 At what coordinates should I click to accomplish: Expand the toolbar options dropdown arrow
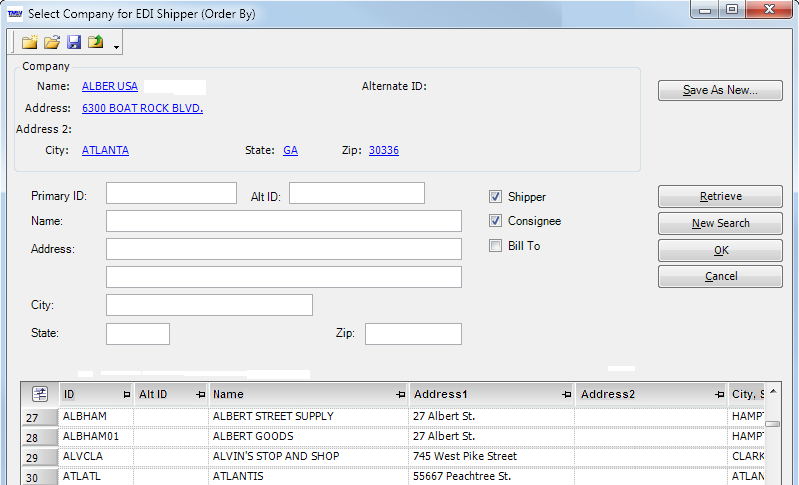117,47
